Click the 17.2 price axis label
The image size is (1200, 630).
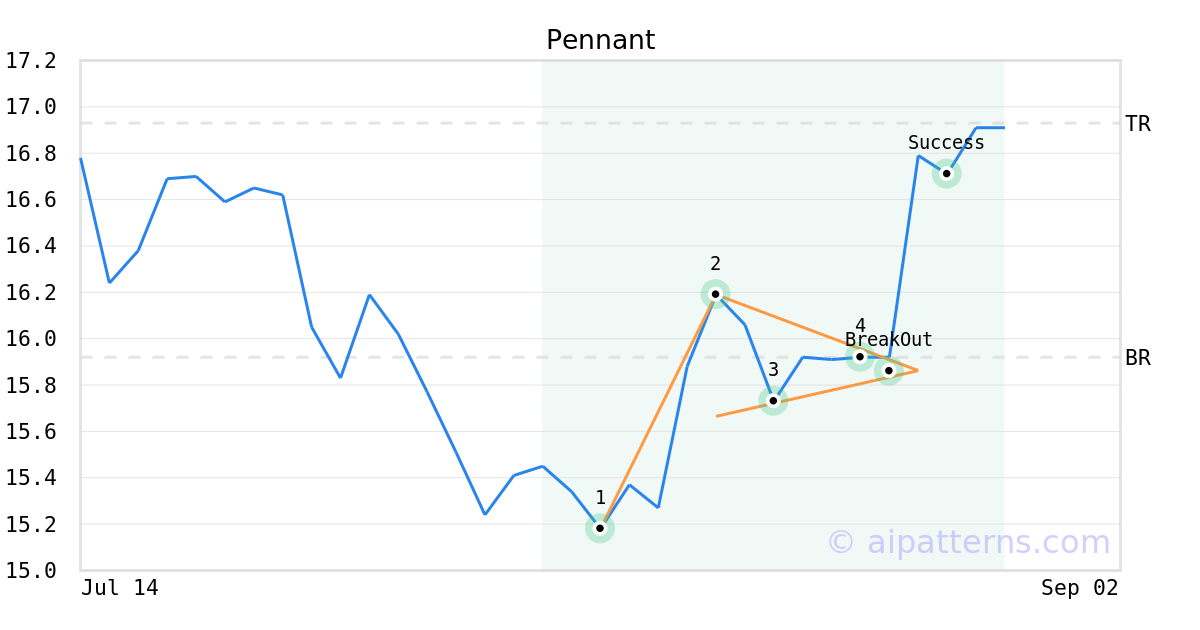pos(31,61)
